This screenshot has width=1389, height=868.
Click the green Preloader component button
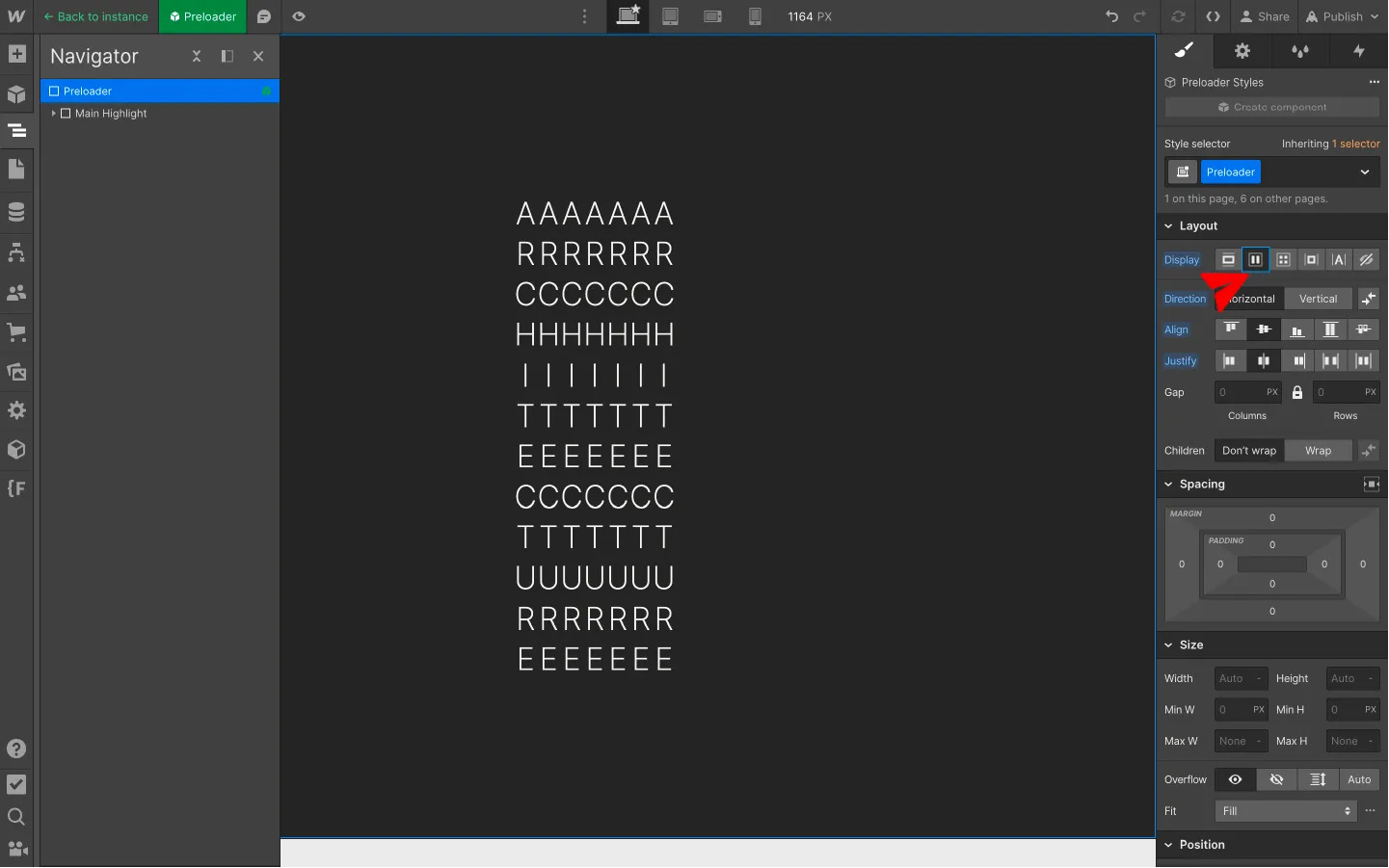coord(203,16)
